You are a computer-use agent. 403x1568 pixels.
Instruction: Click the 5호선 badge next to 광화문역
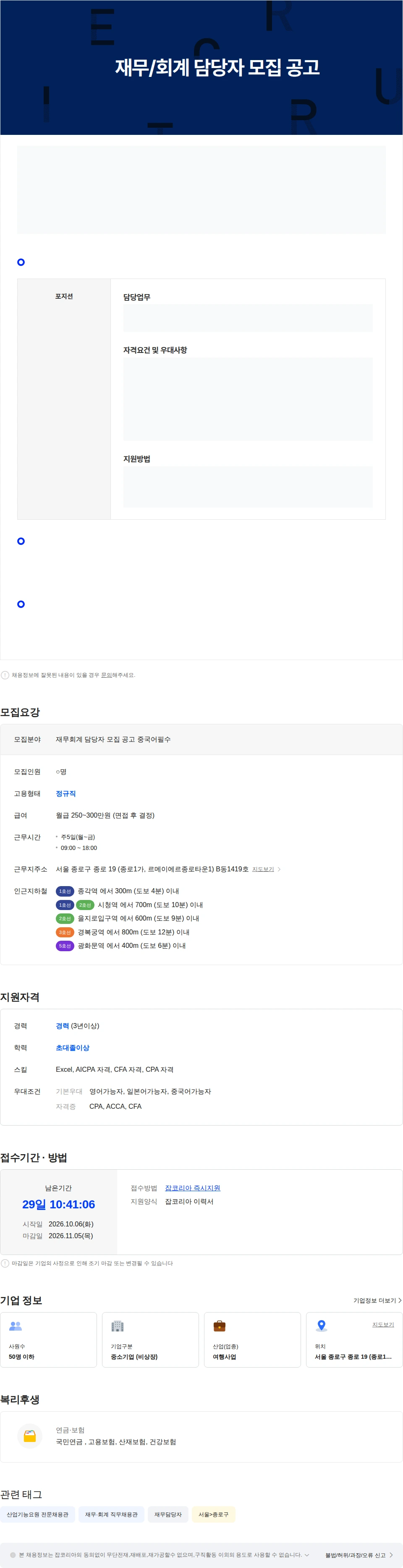tap(65, 946)
